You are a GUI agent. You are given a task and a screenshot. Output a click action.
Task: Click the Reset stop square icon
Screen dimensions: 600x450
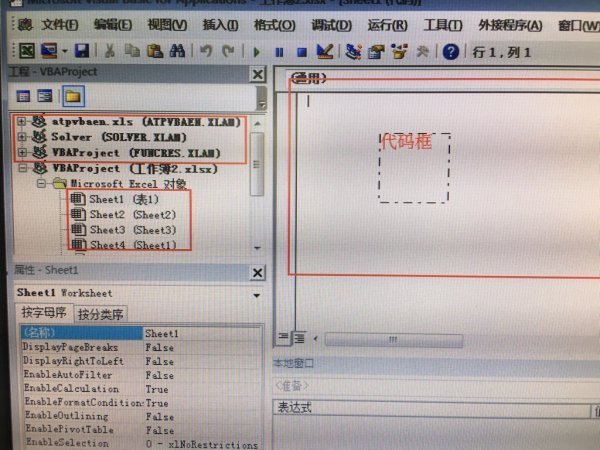(302, 52)
